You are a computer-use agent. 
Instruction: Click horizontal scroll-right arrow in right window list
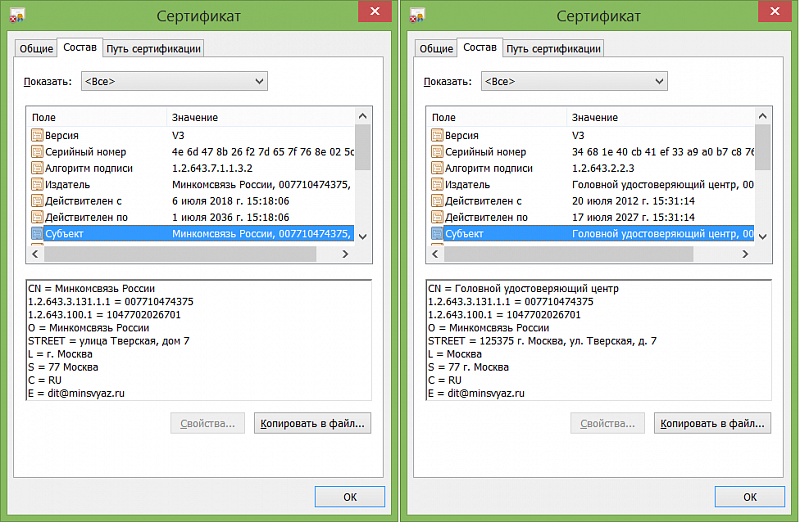click(x=745, y=254)
